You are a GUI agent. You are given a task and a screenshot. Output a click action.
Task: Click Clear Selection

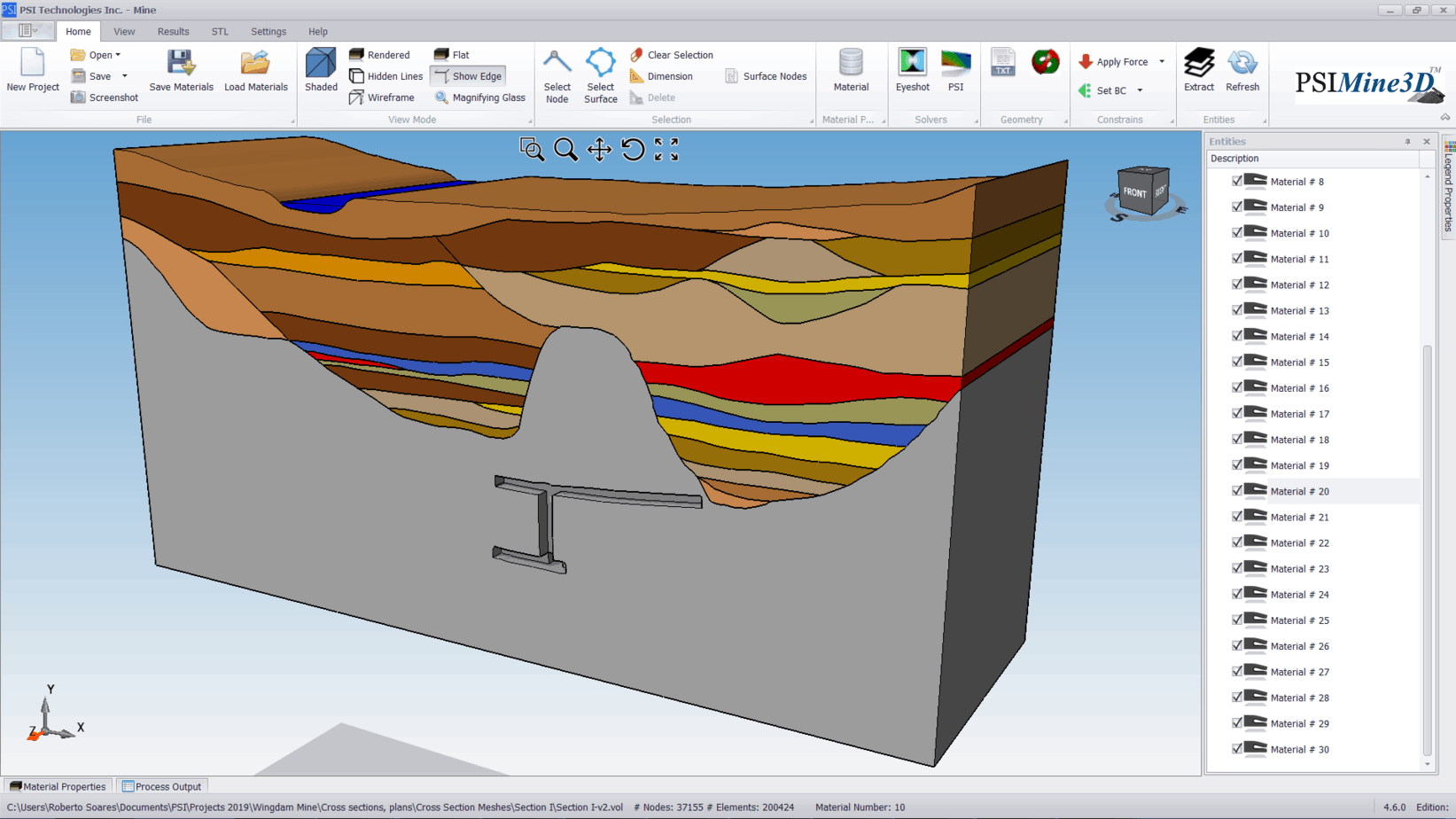click(x=671, y=55)
